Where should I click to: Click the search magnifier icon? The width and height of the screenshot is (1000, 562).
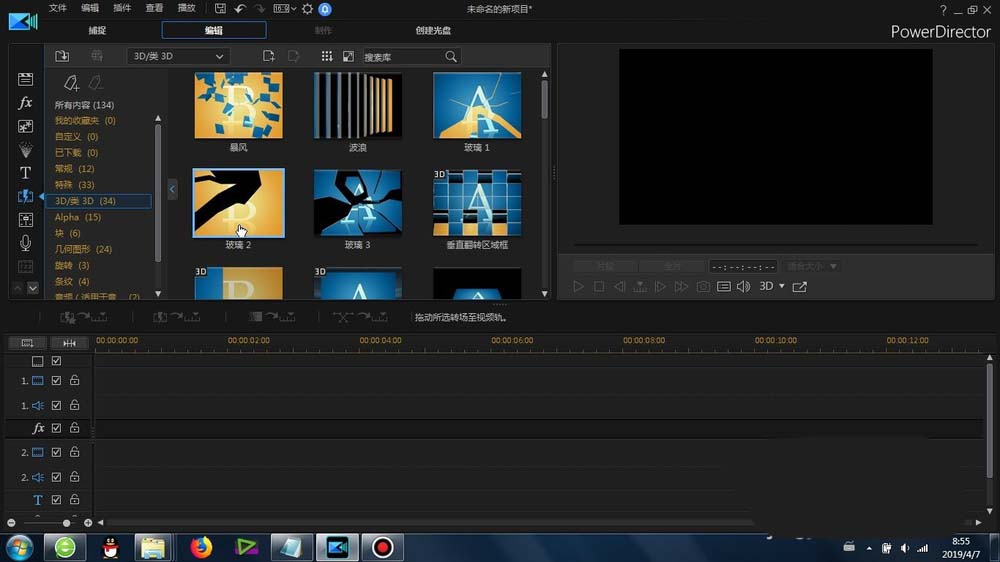[x=451, y=57]
